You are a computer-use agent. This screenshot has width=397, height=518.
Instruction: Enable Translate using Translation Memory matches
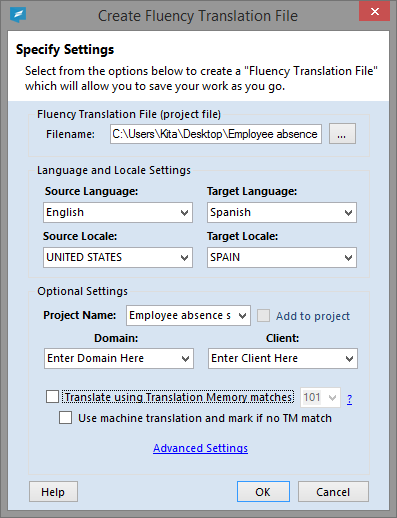(x=52, y=397)
